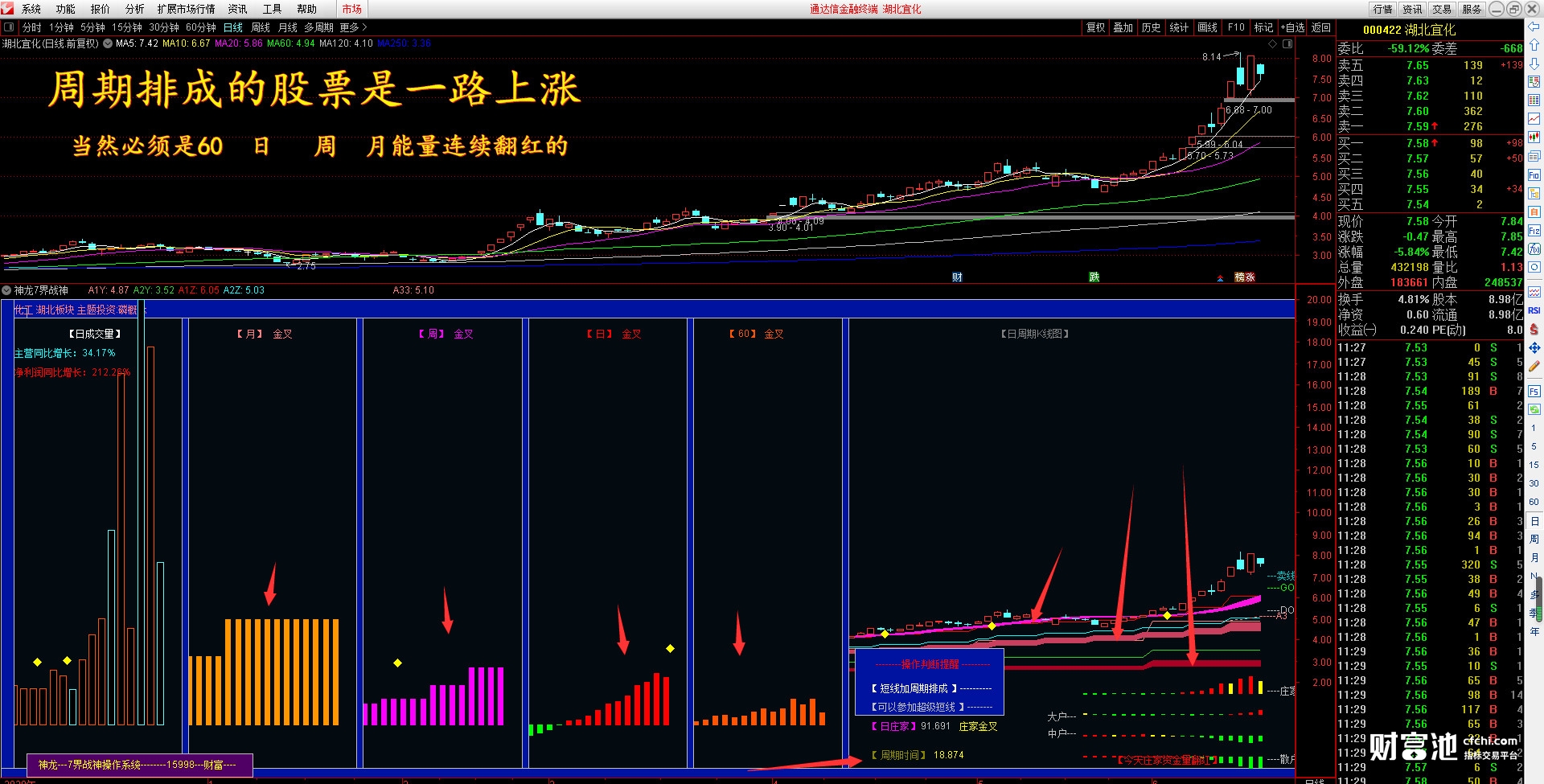Toggle the 复权 adjustment button
The height and width of the screenshot is (784, 1544).
pos(1095,27)
